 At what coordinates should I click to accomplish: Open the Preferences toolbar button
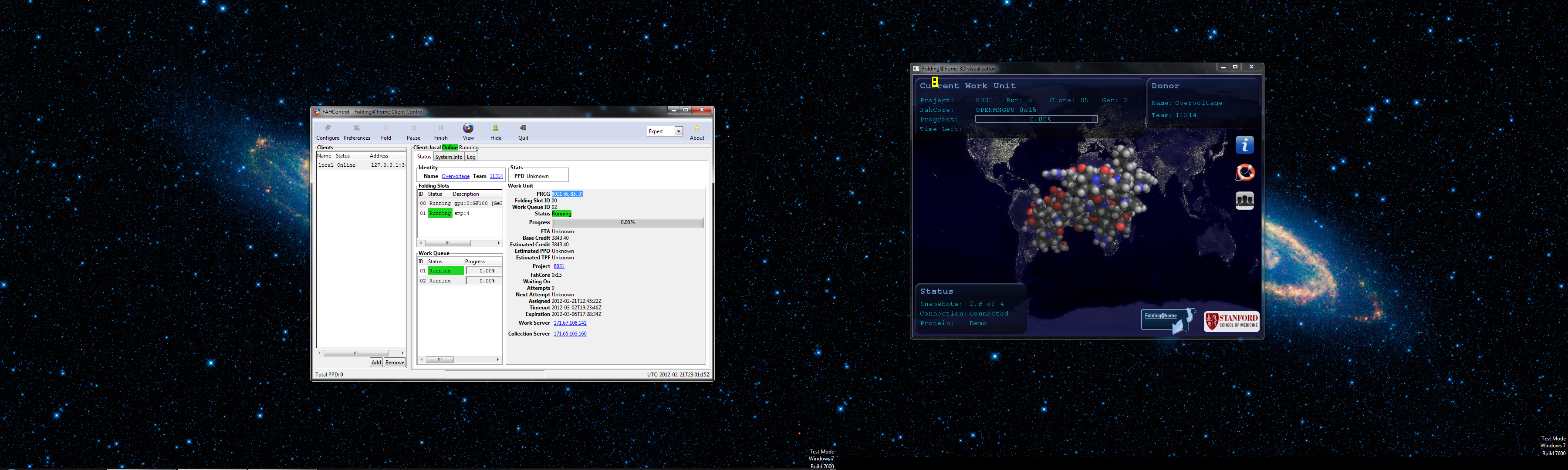click(357, 132)
